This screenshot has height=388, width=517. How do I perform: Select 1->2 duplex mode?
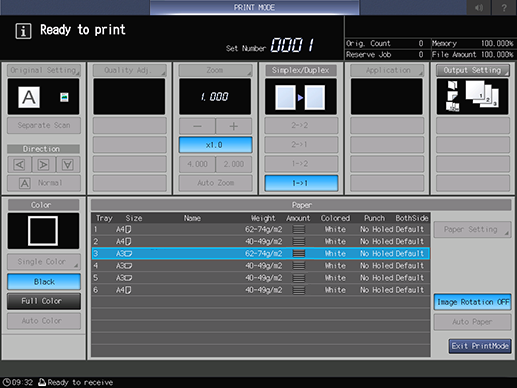(301, 164)
